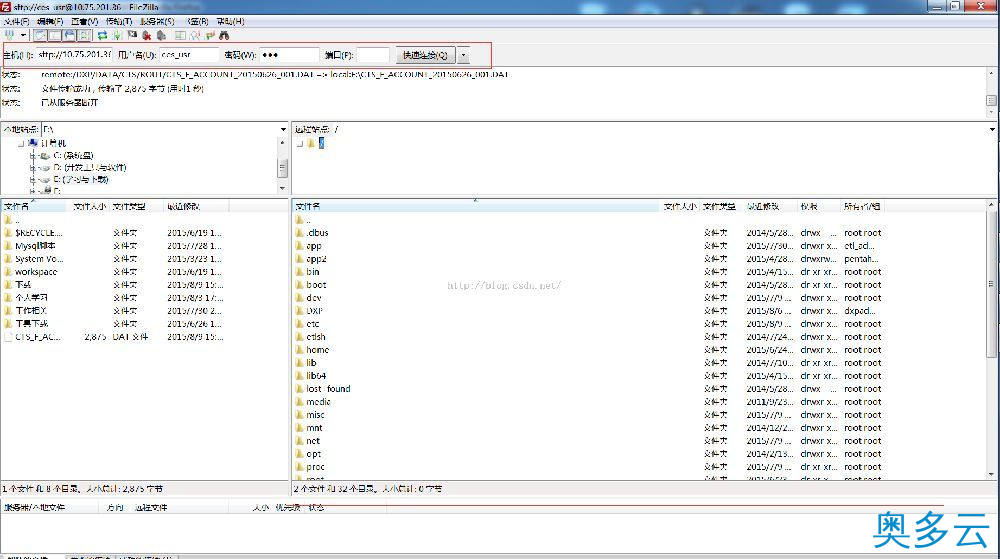The image size is (1000, 559).
Task: Open the 编辑(E) menu
Action: 50,22
